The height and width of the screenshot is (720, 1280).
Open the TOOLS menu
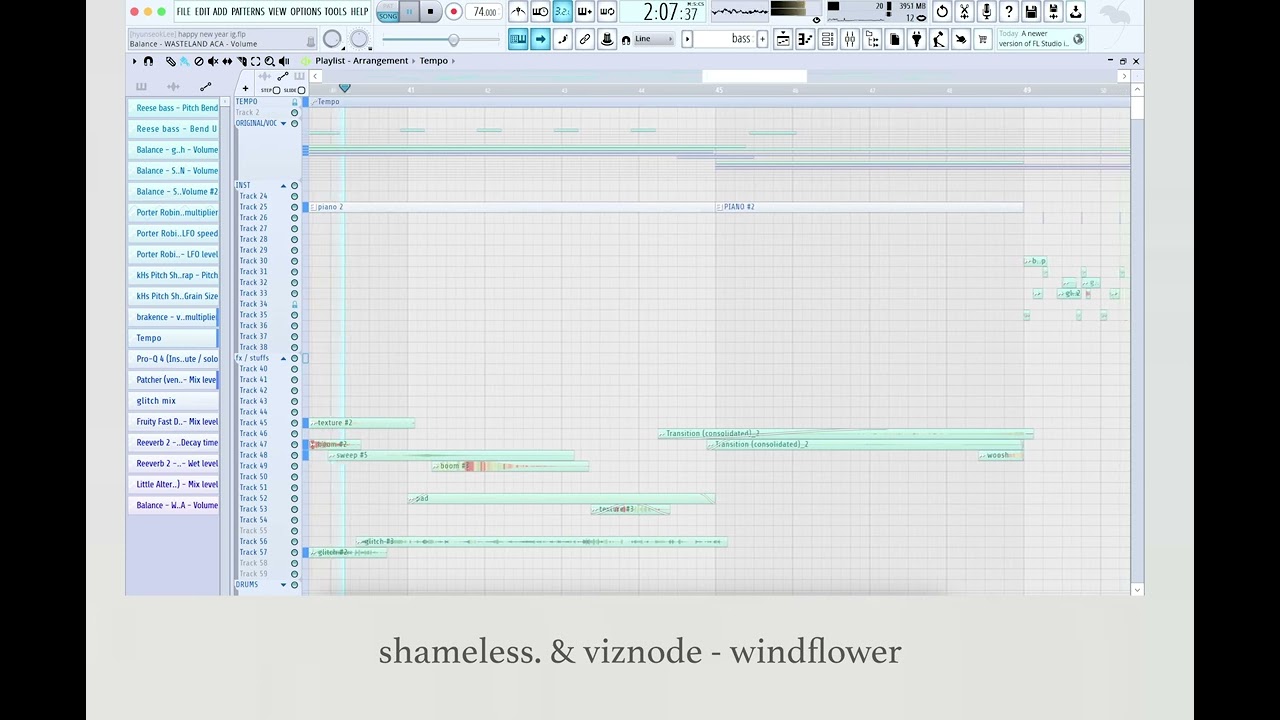(336, 12)
